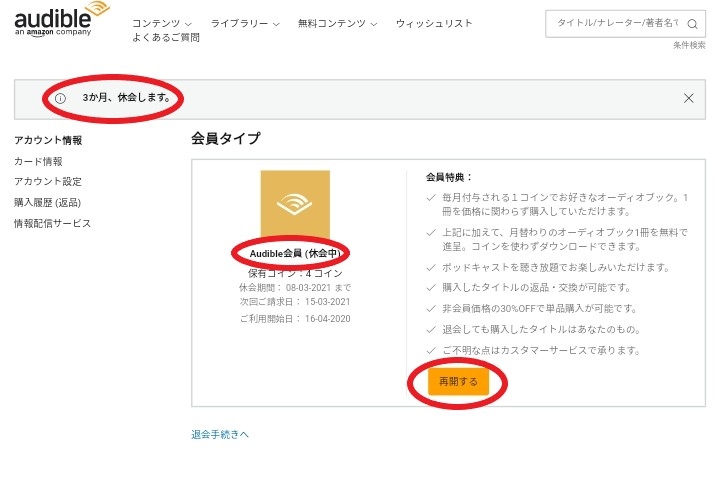720x490 pixels.
Task: Dismiss the 3か月、休会します notification with X
Action: tap(688, 98)
